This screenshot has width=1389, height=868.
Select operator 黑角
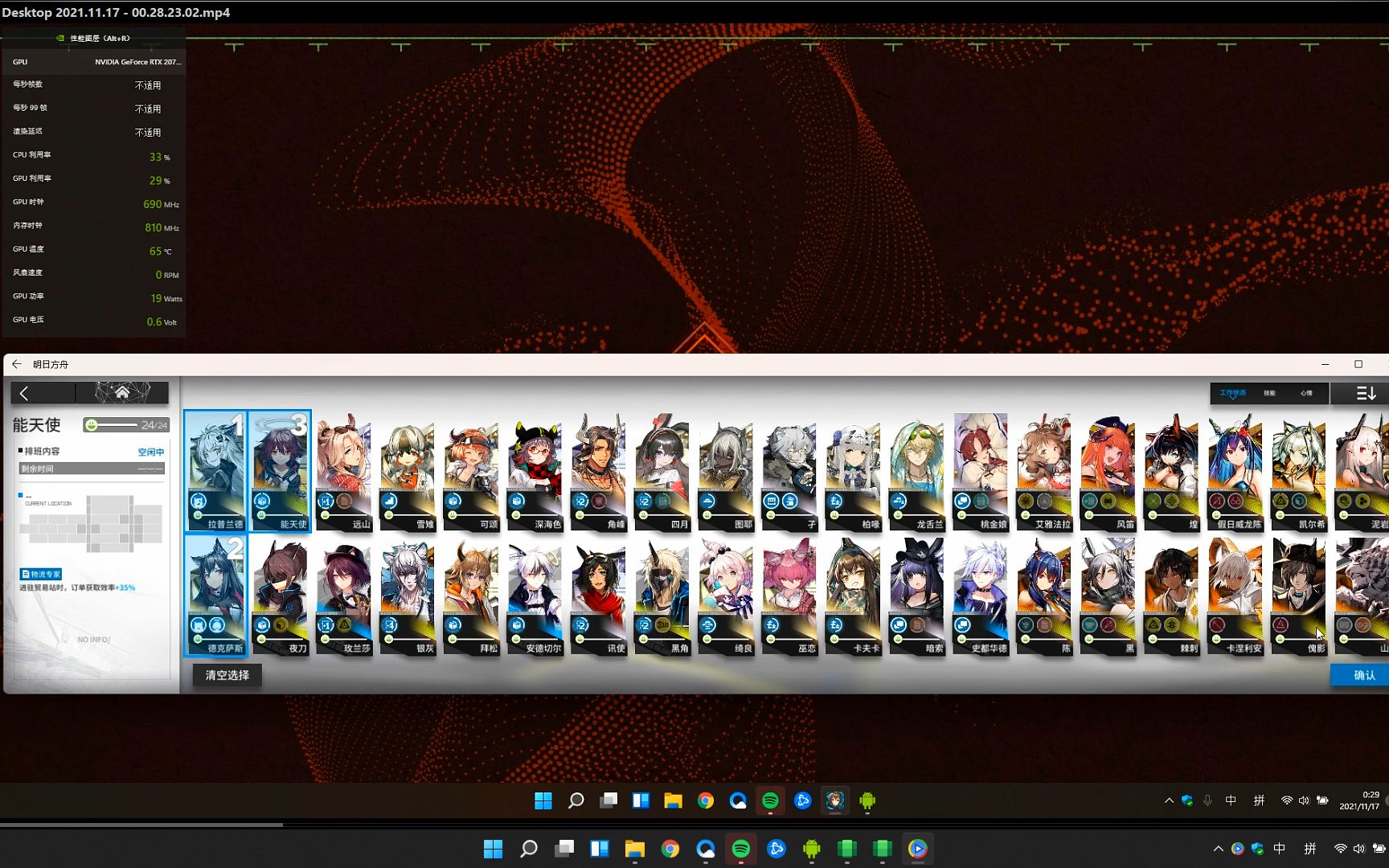[x=662, y=596]
